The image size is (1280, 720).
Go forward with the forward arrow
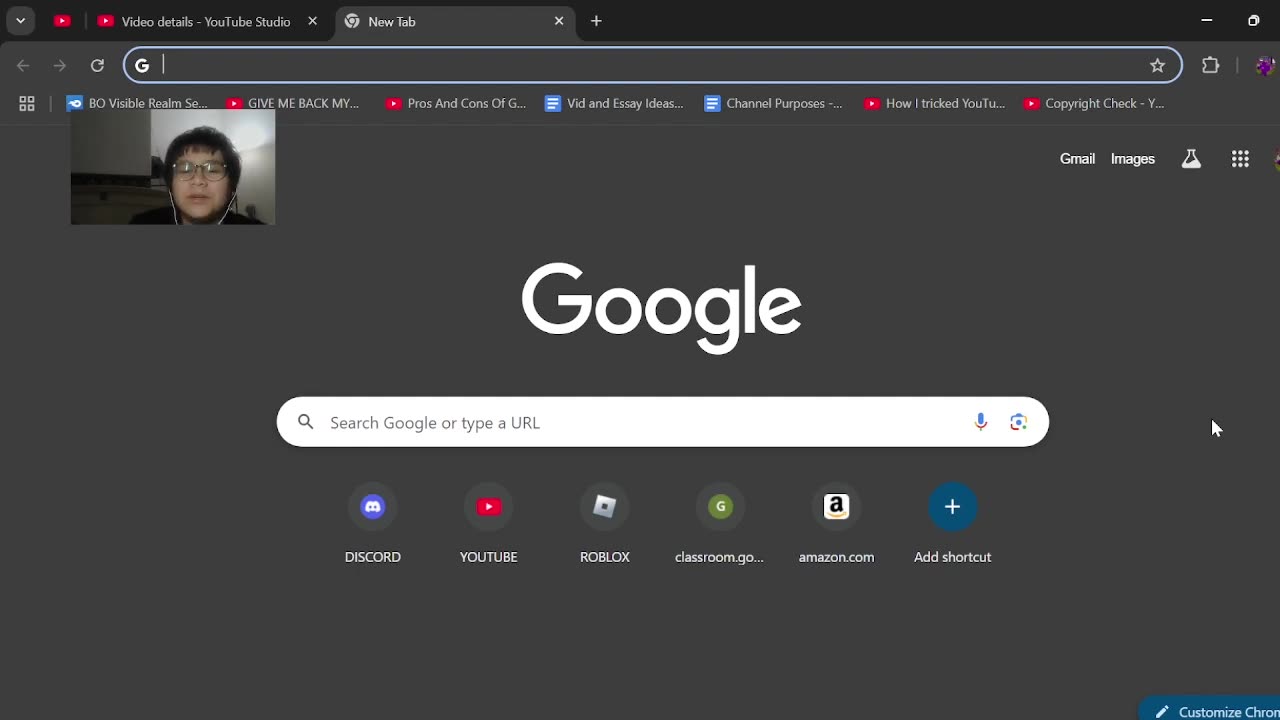coord(60,66)
